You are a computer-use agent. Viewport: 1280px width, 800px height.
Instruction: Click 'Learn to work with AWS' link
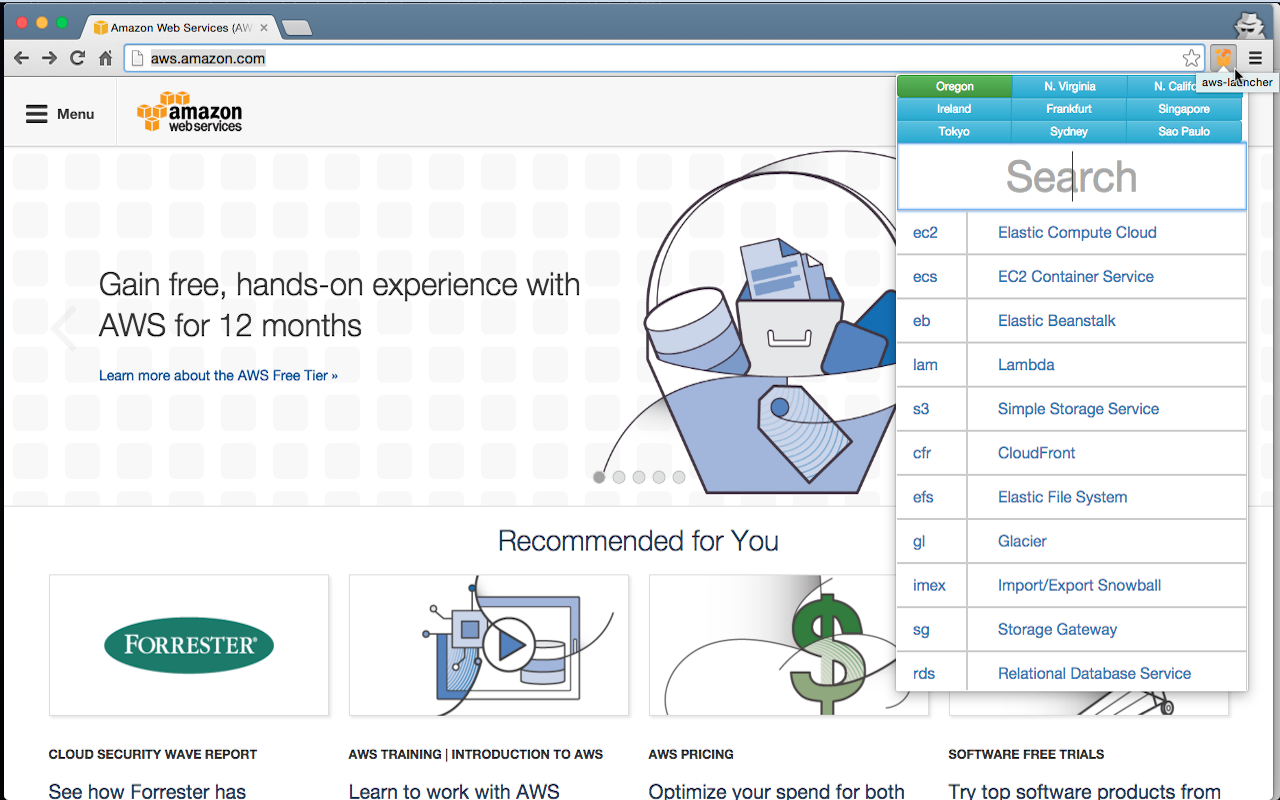click(x=454, y=791)
